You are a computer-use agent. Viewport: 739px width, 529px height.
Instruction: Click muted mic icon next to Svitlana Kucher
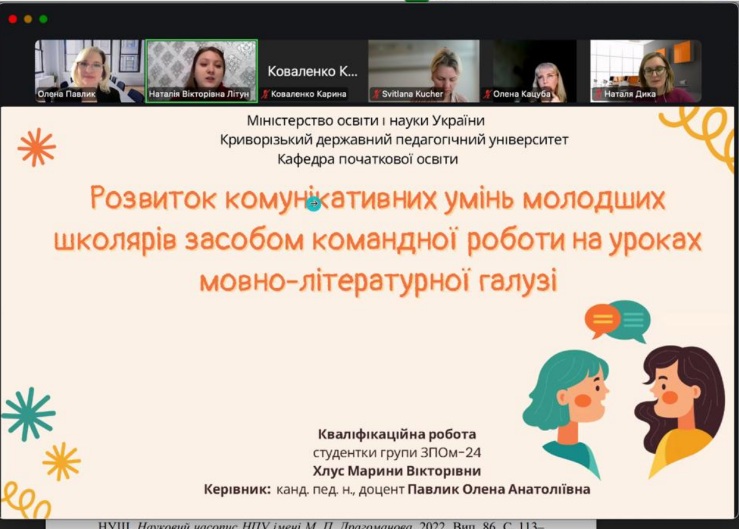[x=375, y=95]
